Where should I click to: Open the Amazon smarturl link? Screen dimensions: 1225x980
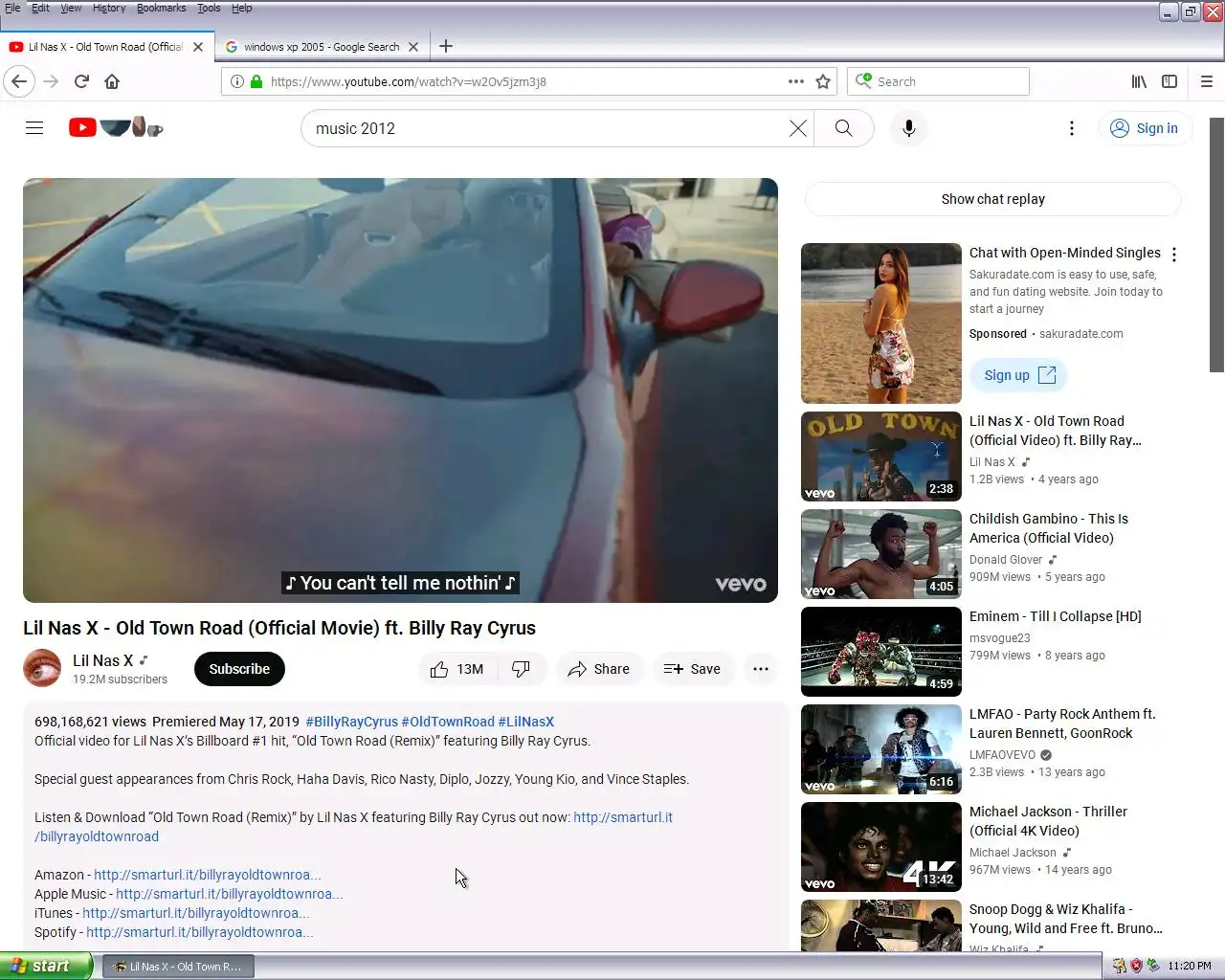click(x=208, y=875)
